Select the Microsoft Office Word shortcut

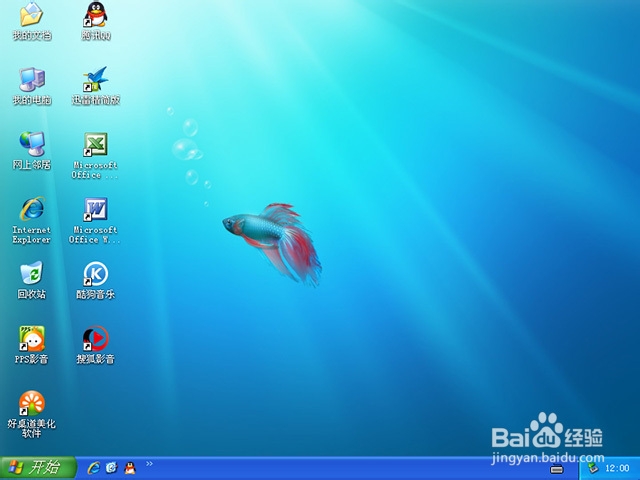[x=95, y=221]
